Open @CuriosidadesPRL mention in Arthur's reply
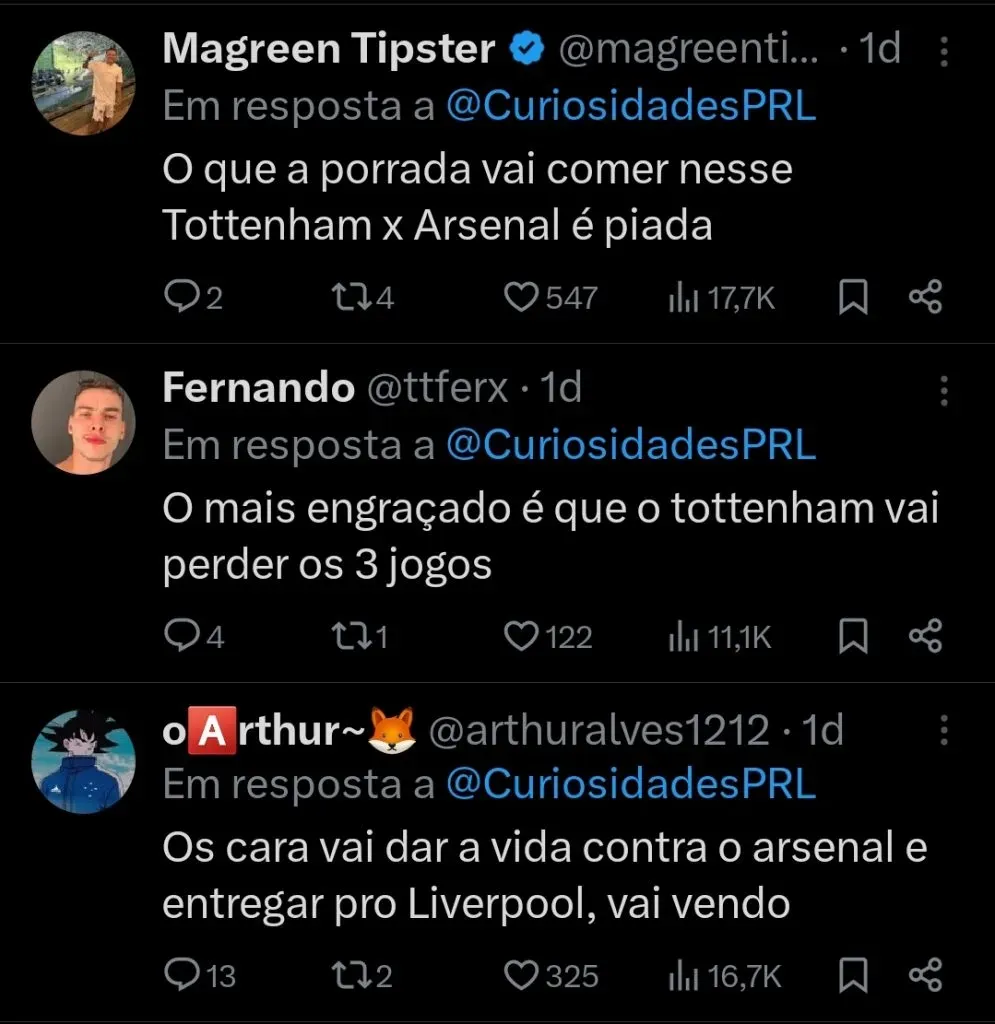This screenshot has height=1024, width=995. (x=630, y=785)
